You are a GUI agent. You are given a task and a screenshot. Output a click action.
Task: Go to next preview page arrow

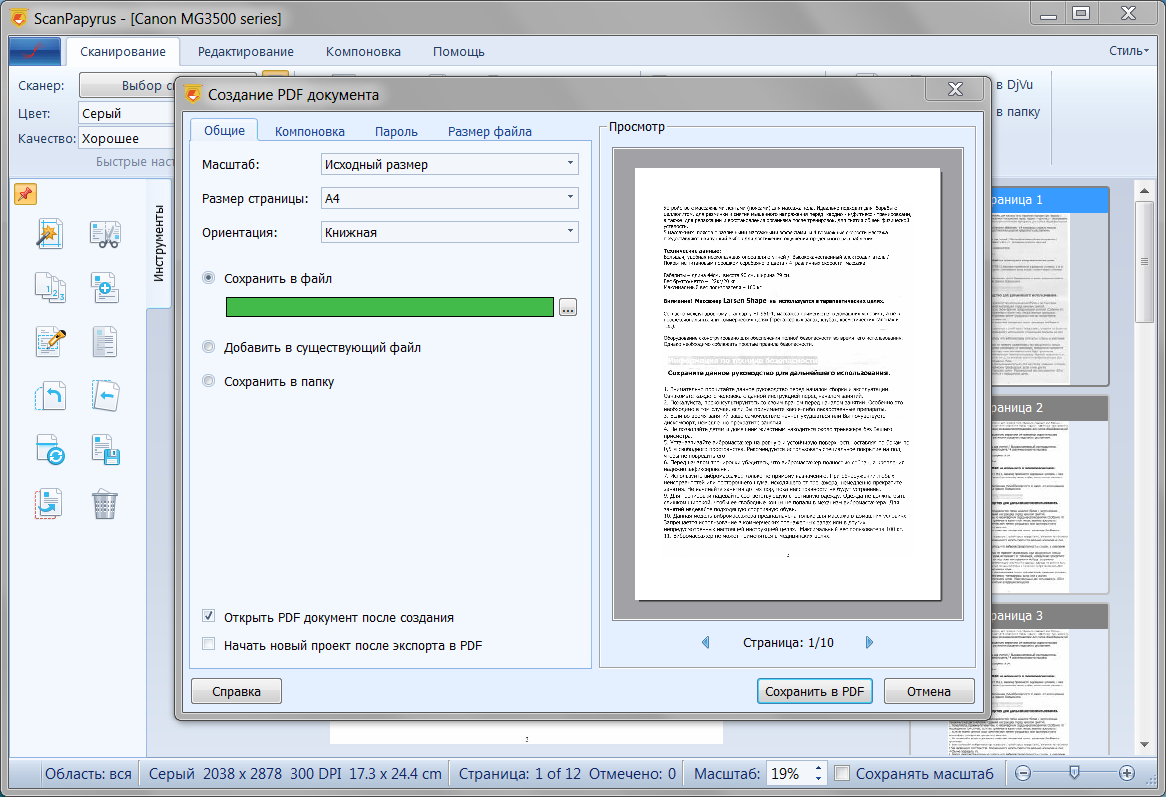869,642
